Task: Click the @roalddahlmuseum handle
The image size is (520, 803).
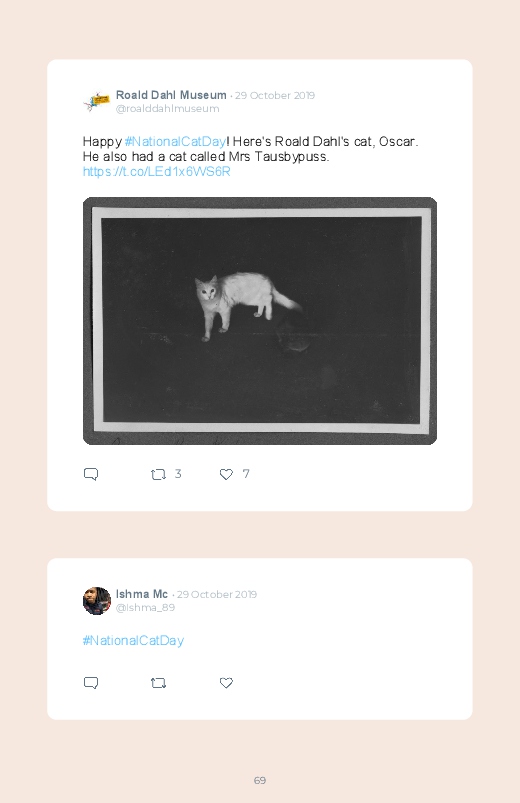Action: pos(168,109)
